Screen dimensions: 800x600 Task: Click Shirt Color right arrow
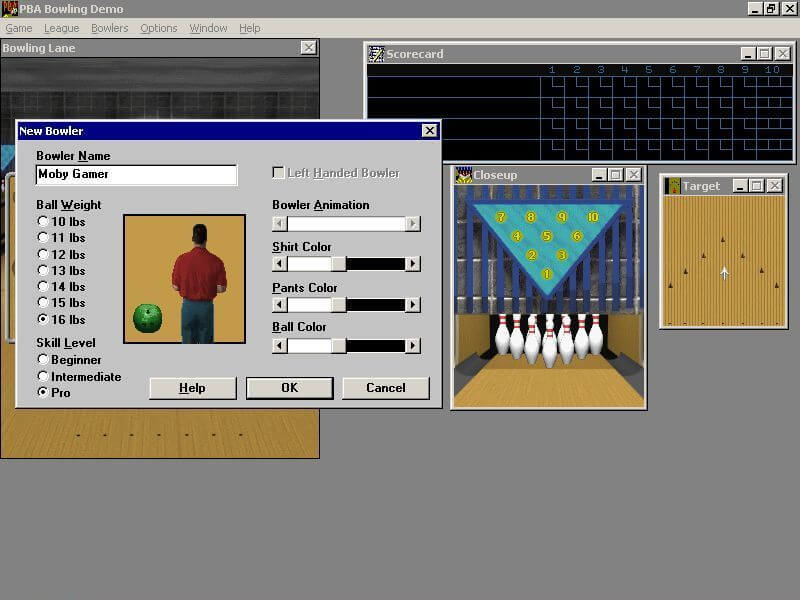tap(413, 264)
